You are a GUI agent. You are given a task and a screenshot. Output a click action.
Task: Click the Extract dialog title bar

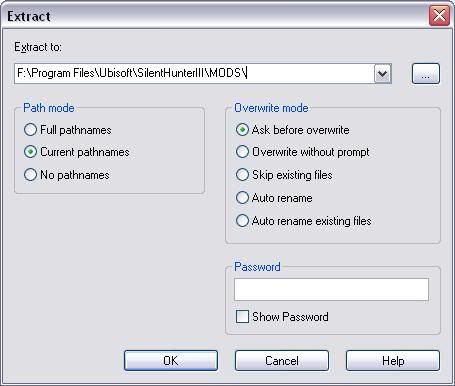217,16
